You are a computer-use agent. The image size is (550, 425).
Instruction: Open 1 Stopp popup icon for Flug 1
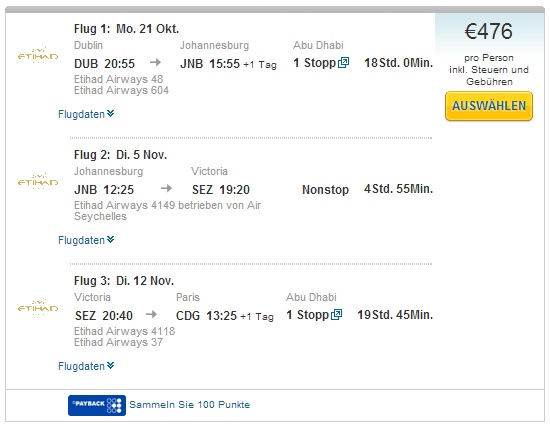click(343, 63)
